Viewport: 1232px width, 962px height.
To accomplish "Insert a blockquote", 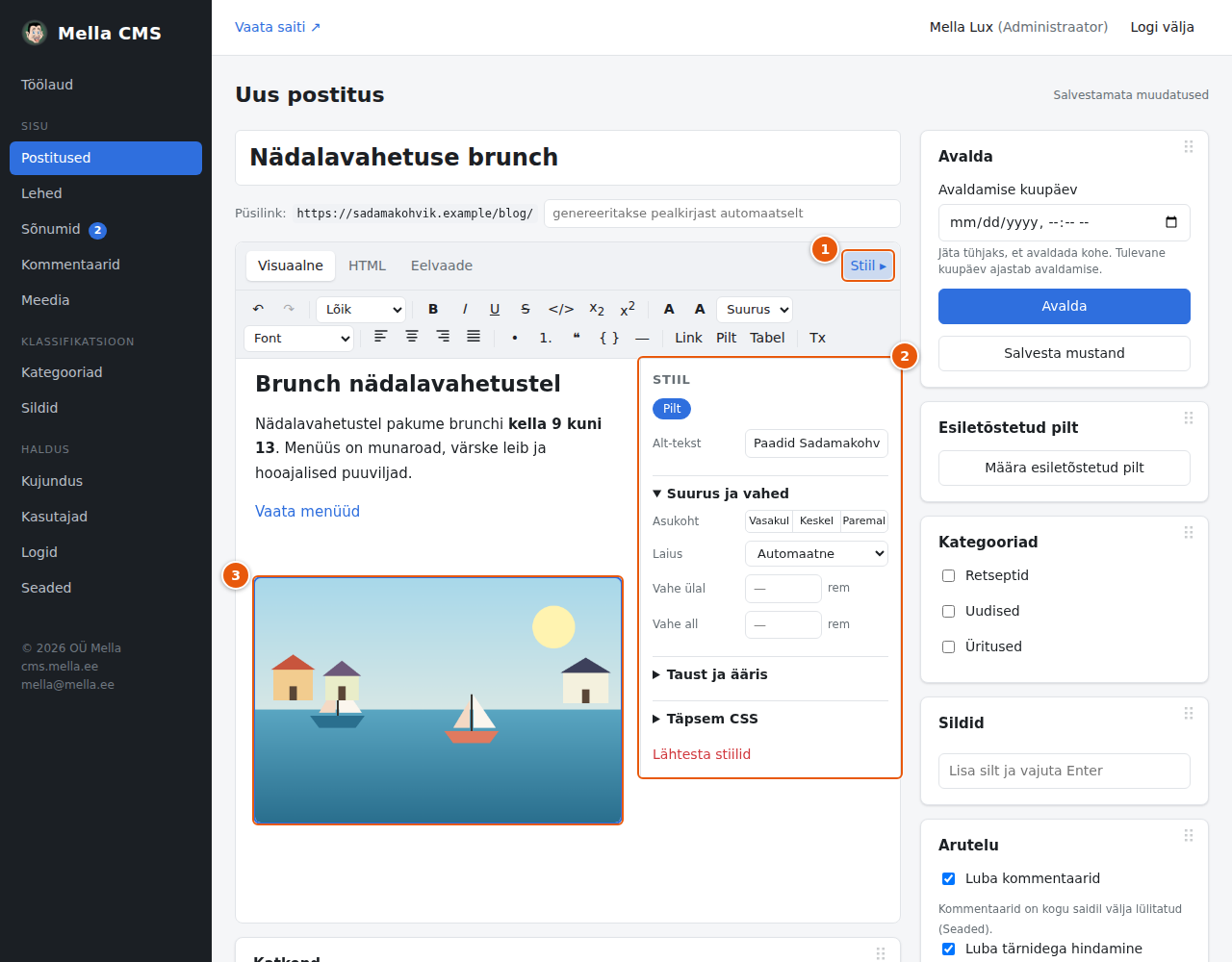I will pos(577,338).
